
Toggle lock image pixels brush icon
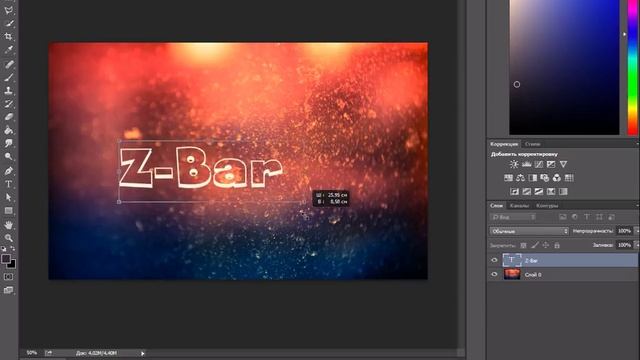[x=535, y=245]
